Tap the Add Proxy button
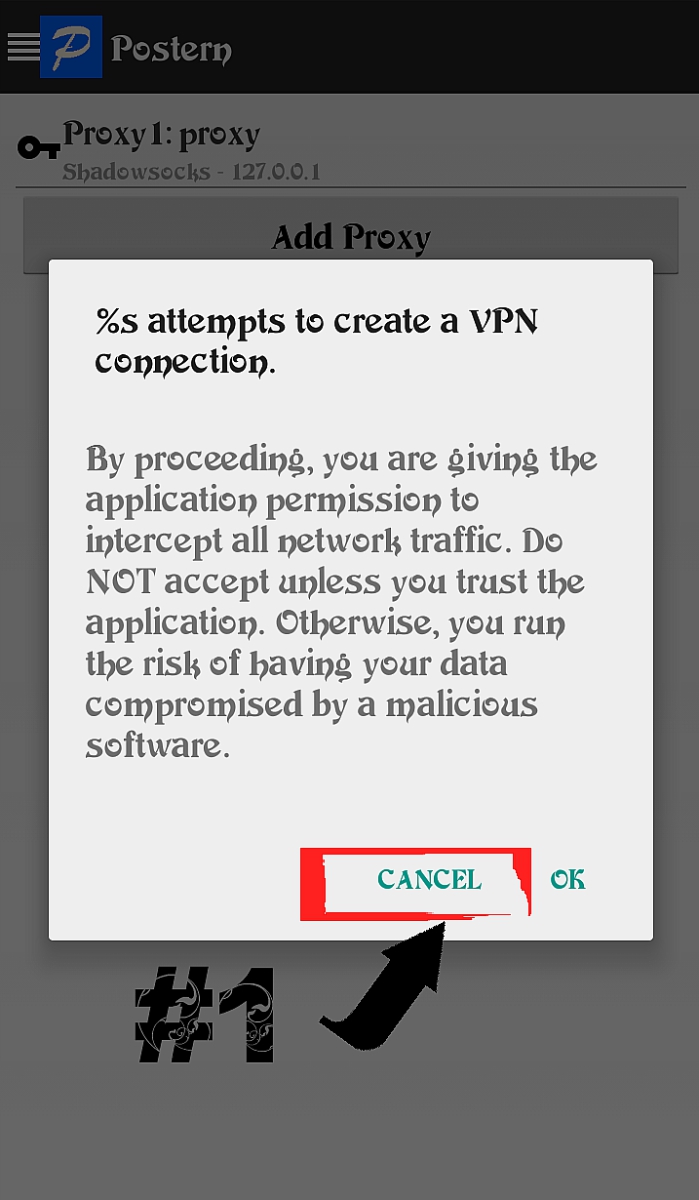 point(351,236)
